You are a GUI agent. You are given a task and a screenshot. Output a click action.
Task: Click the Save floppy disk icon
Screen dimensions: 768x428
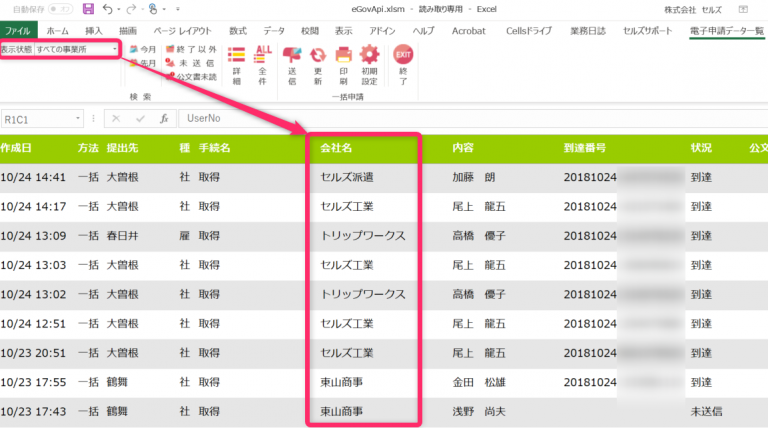tap(88, 9)
